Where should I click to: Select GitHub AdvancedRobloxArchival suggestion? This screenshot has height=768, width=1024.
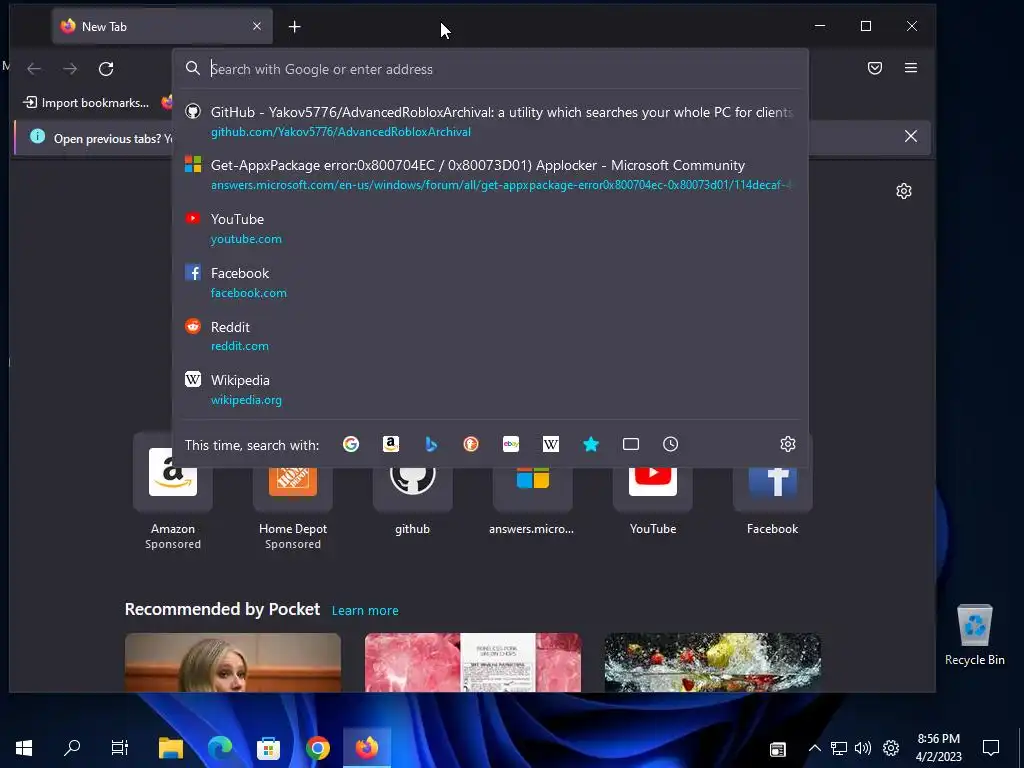(490, 121)
